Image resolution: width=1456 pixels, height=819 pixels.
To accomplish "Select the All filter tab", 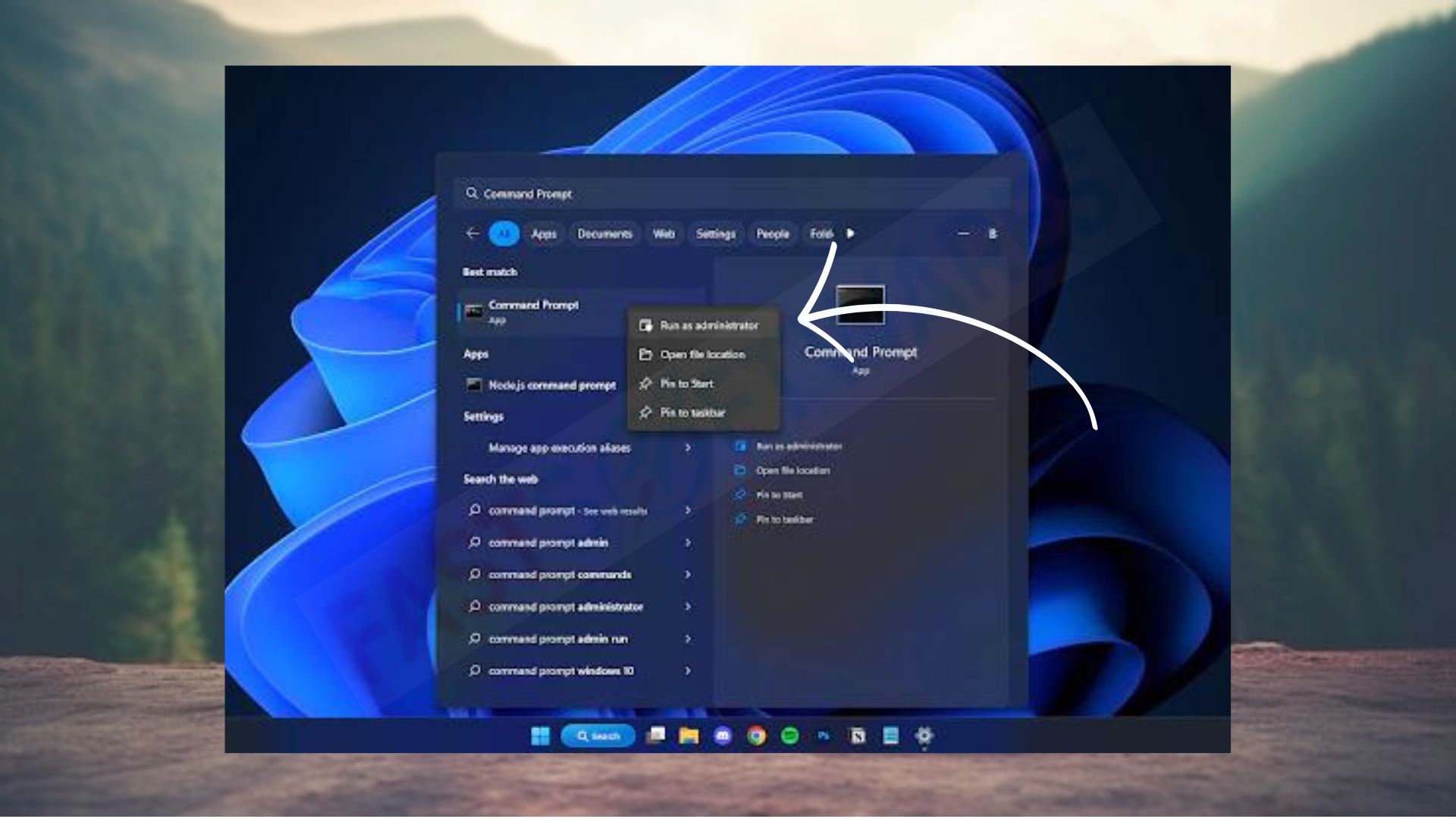I will tap(504, 234).
